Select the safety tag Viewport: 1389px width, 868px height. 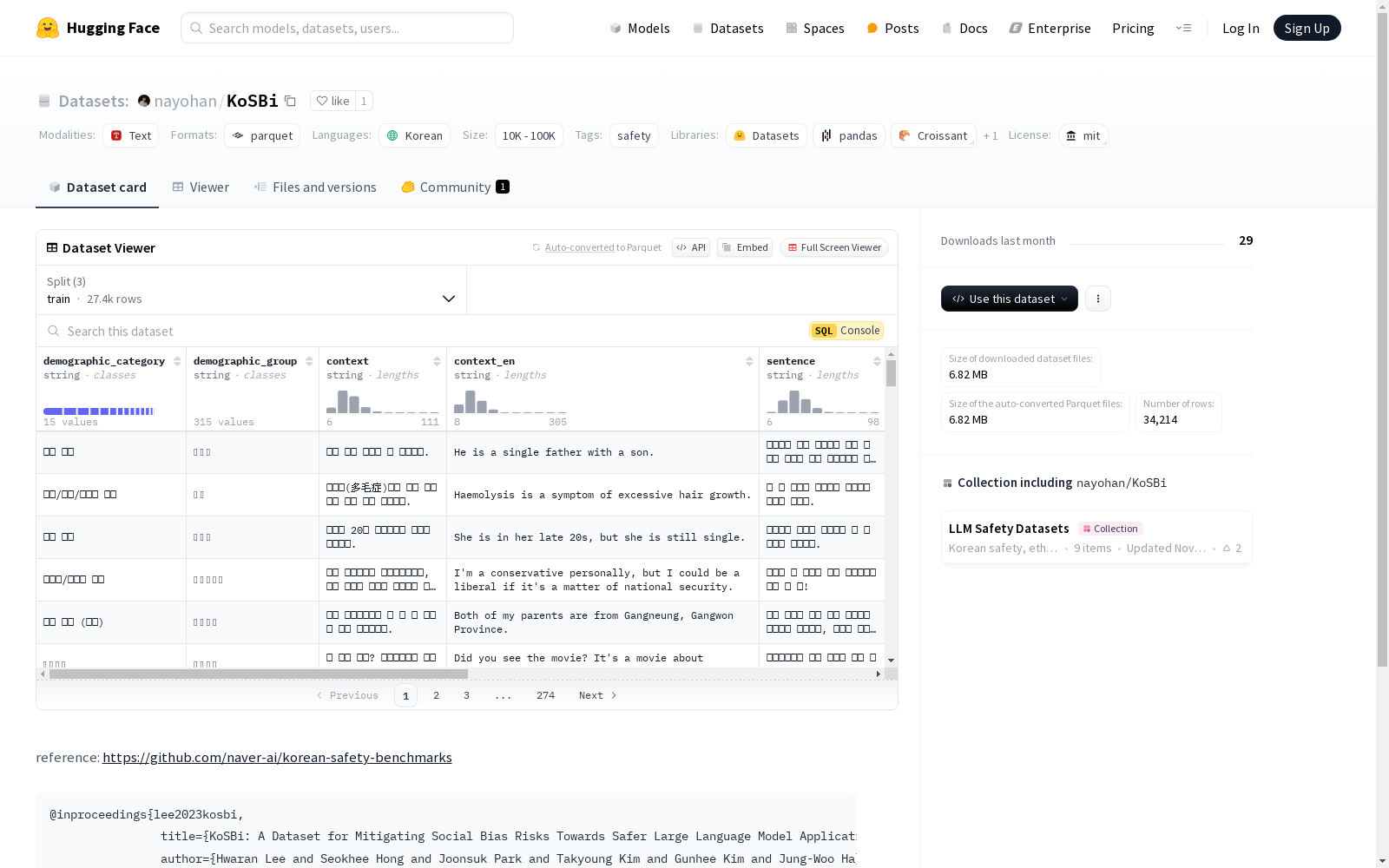pyautogui.click(x=634, y=135)
